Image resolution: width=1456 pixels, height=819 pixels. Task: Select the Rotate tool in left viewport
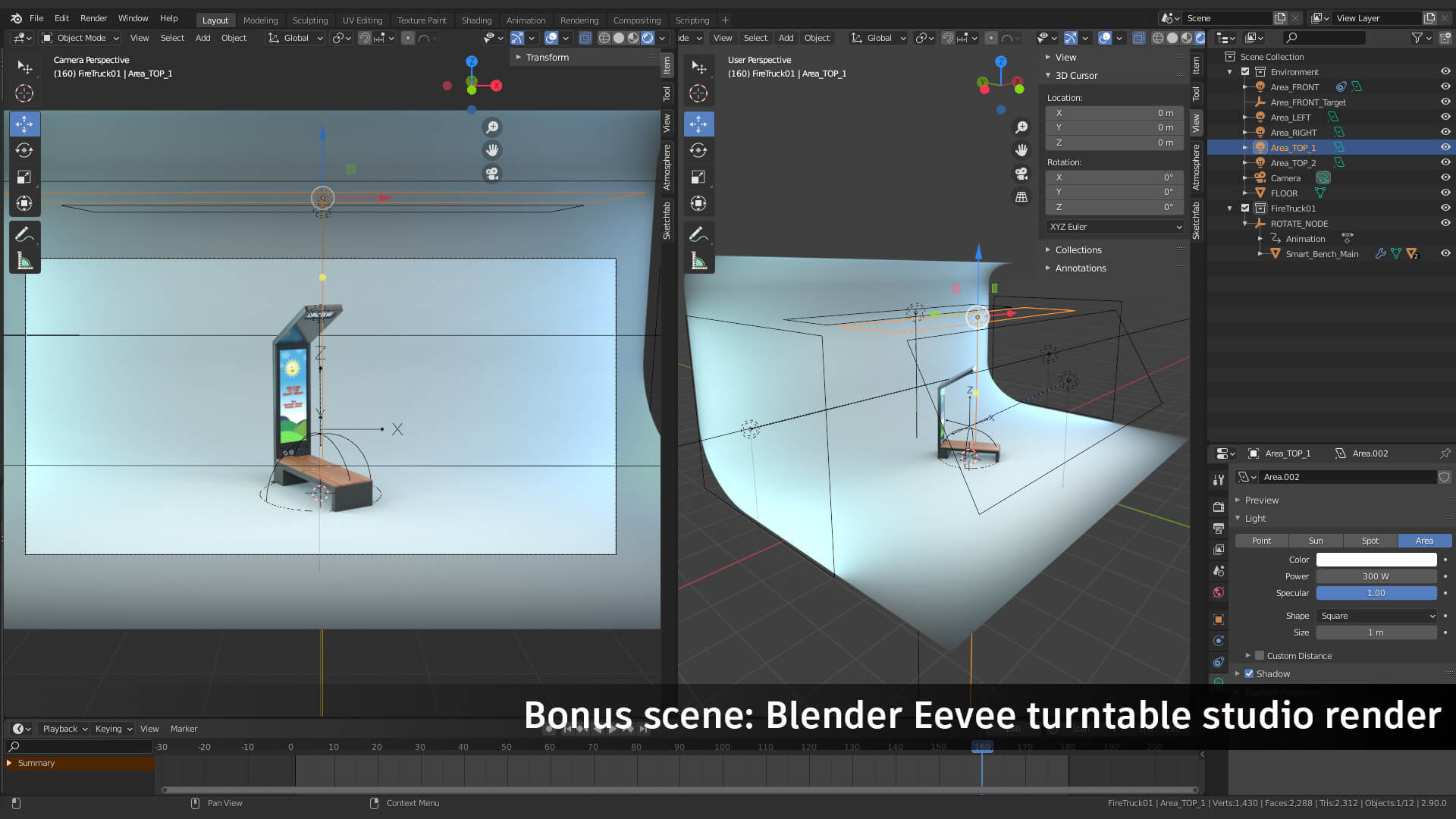click(24, 150)
